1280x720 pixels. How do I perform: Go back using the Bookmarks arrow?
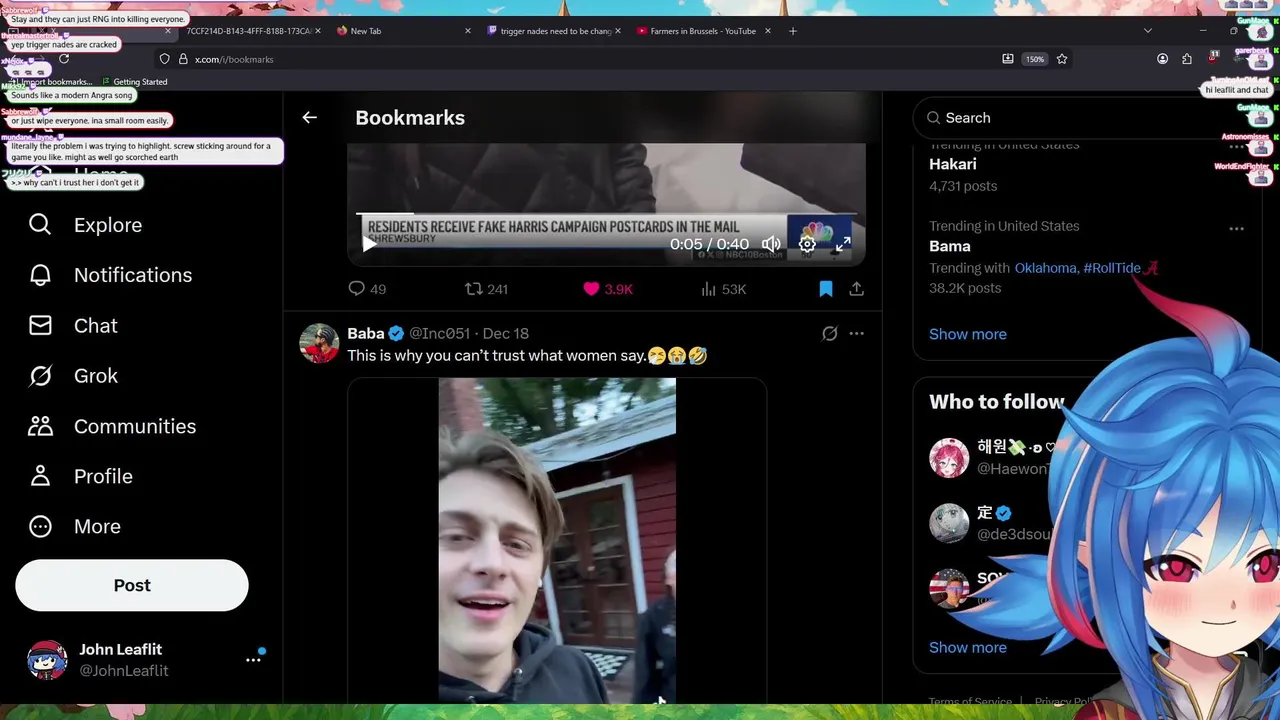tap(309, 118)
